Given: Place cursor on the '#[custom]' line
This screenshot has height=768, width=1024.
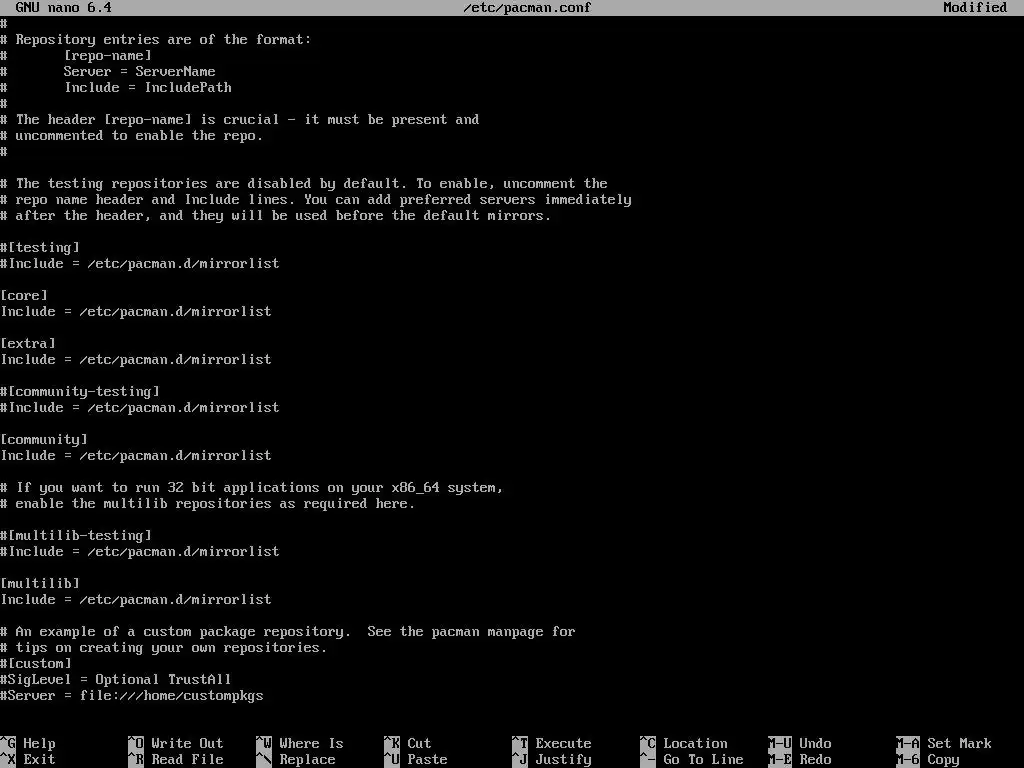Looking at the screenshot, I should (36, 664).
